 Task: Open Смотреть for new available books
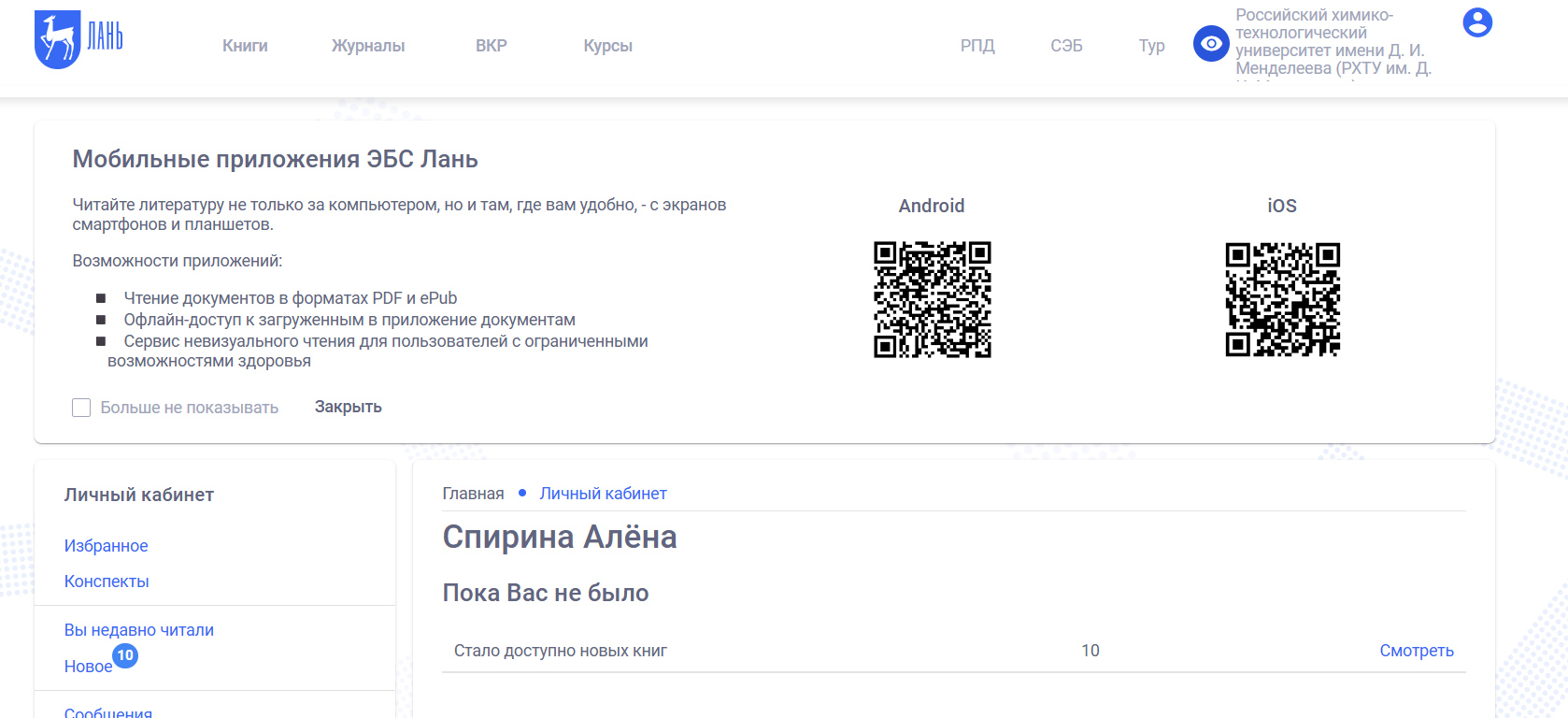click(x=1417, y=650)
